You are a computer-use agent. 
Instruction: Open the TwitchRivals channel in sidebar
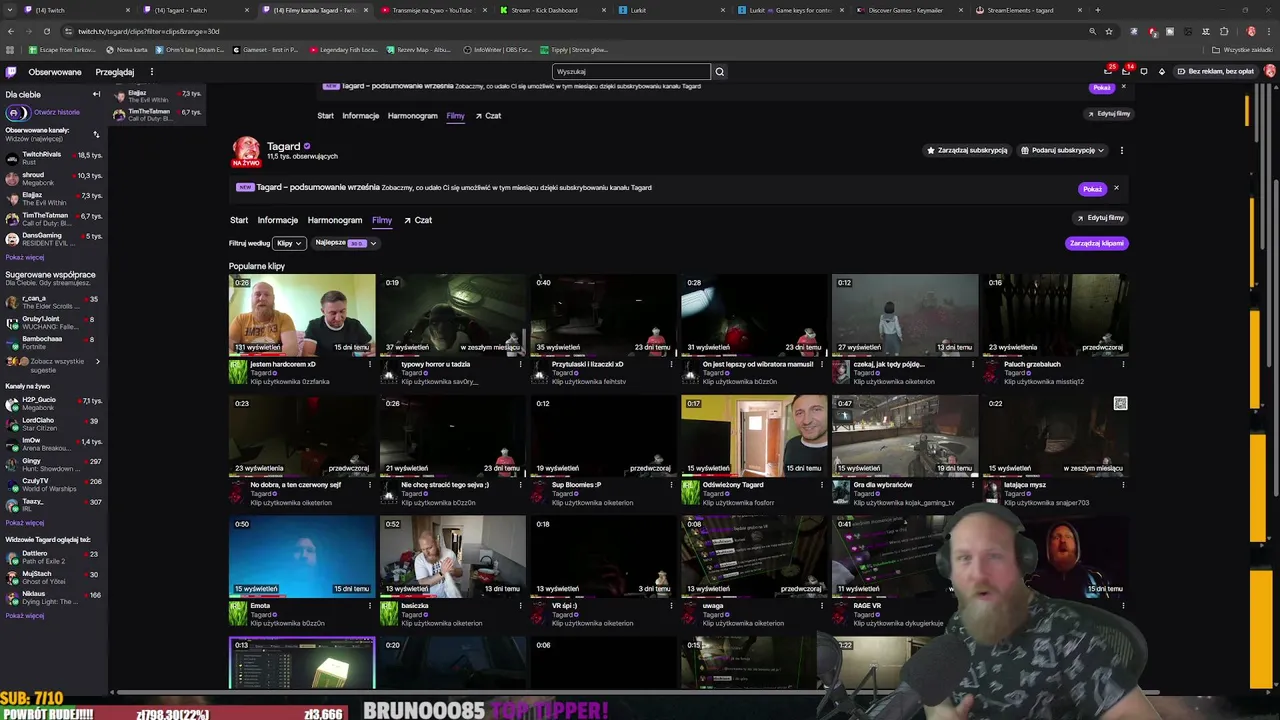[53, 158]
